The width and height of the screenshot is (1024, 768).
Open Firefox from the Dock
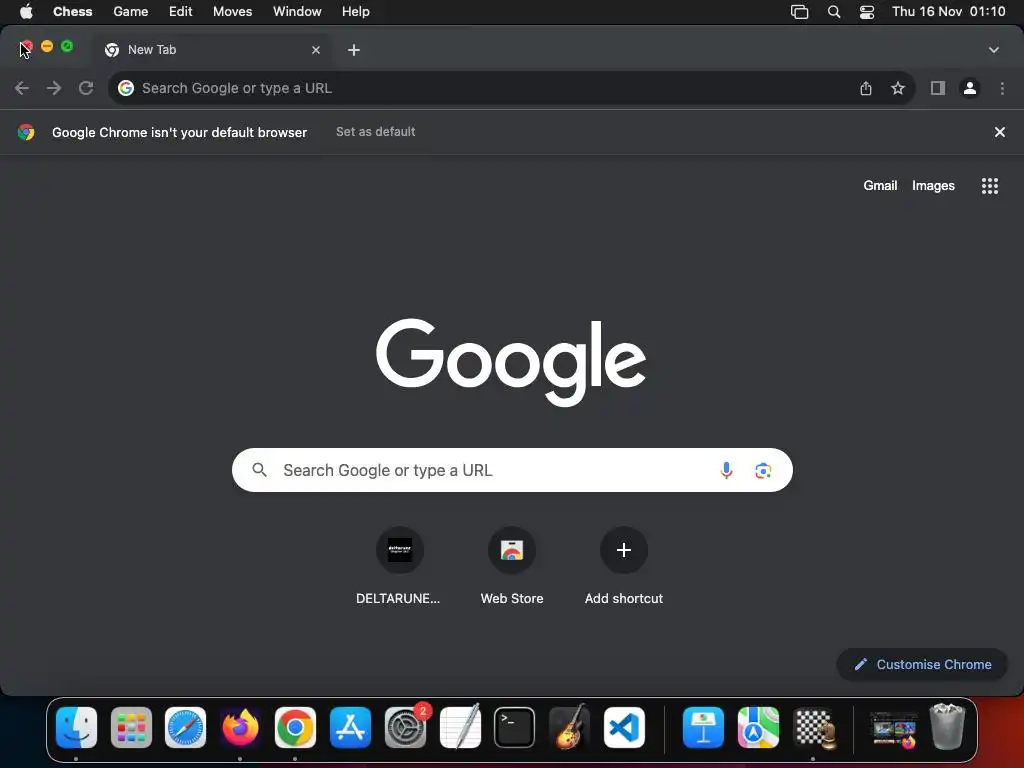click(x=240, y=728)
